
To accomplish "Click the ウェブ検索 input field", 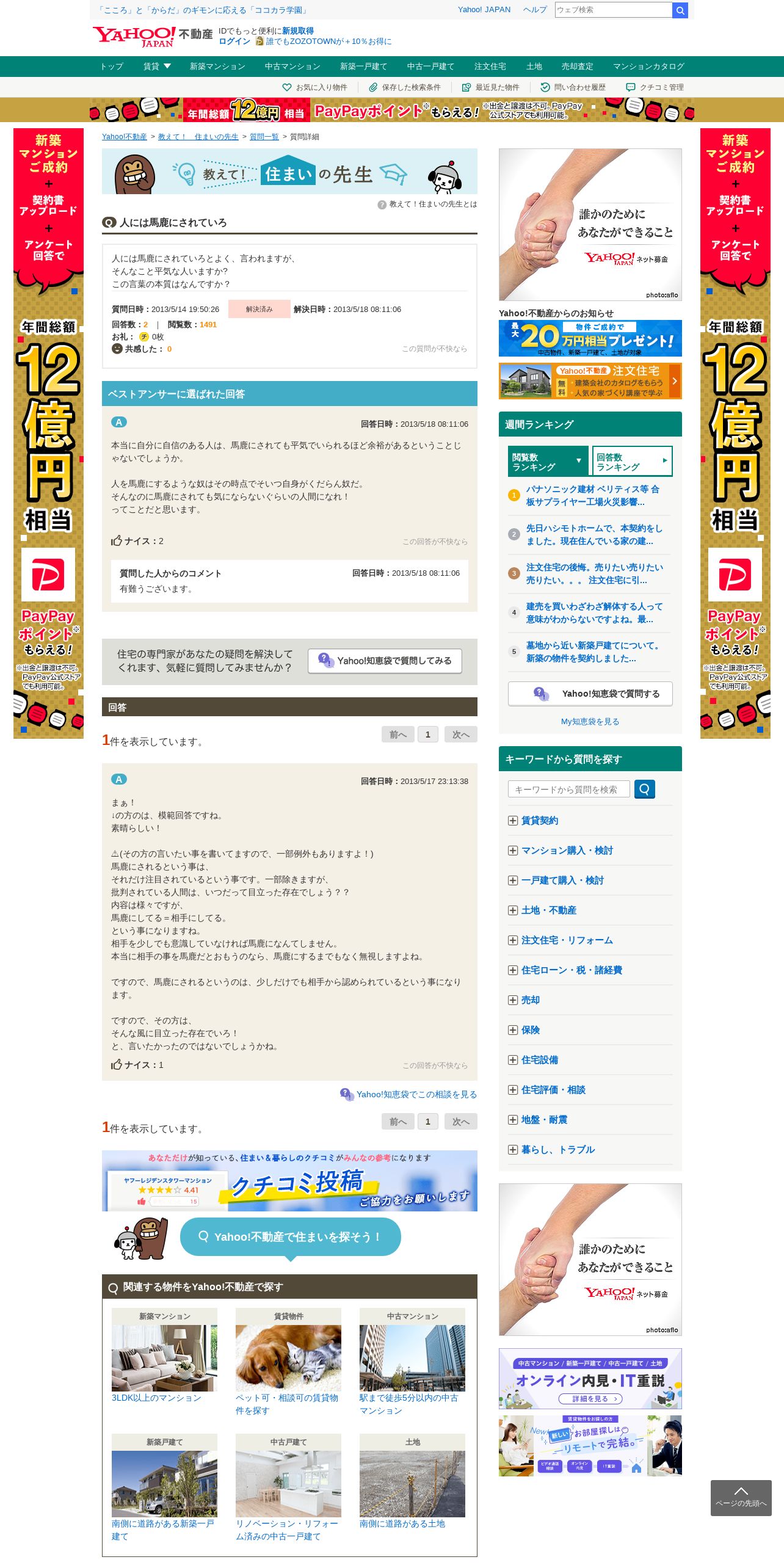I will click(613, 10).
